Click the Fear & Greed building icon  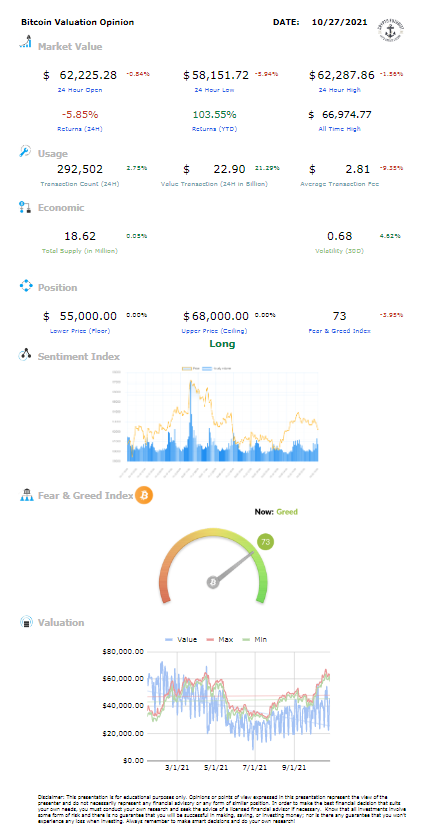coord(27,495)
